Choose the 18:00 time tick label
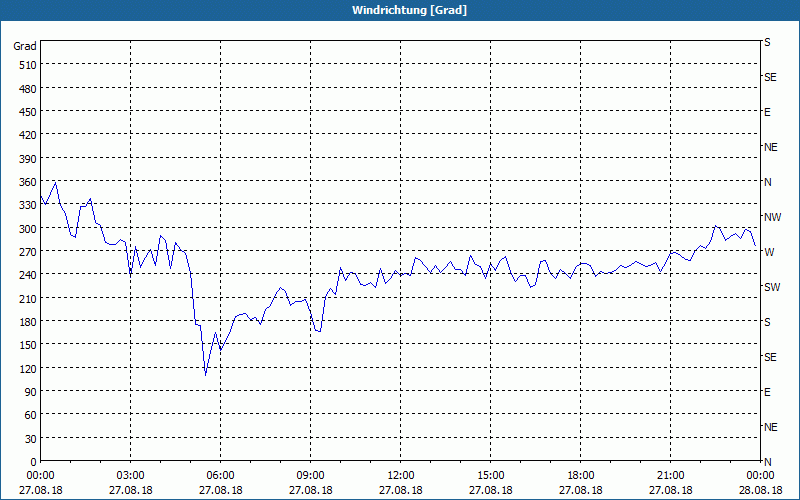This screenshot has height=500, width=800. pos(581,476)
